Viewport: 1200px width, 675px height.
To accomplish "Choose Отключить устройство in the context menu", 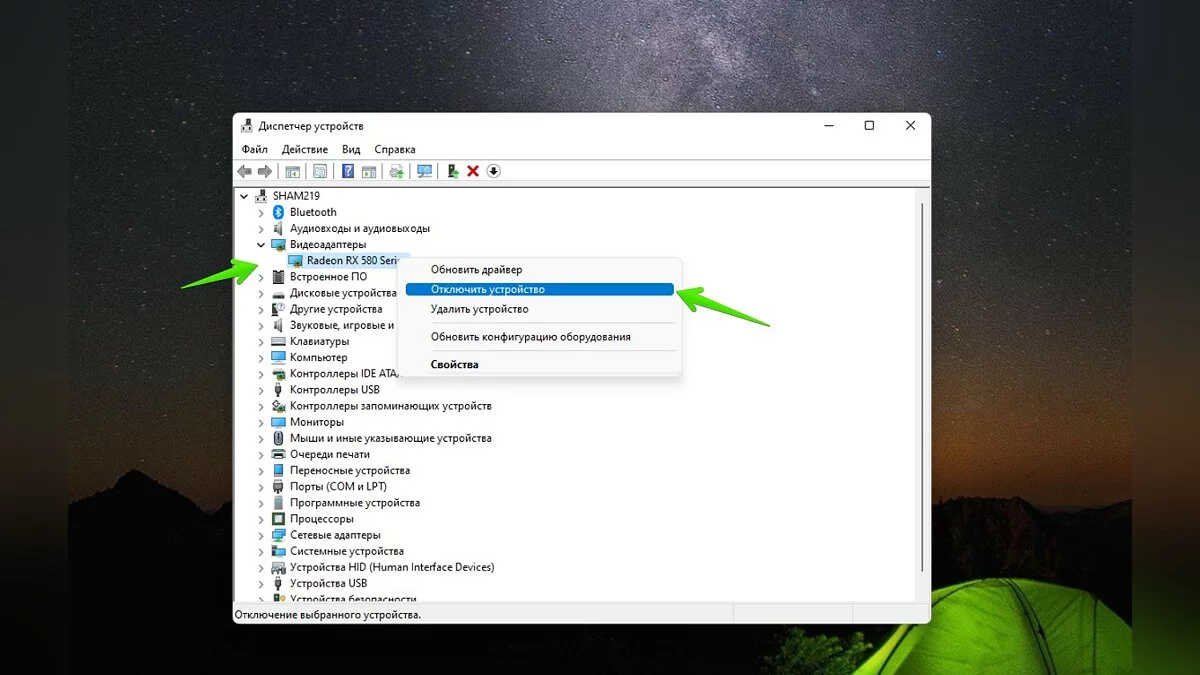I will [x=488, y=289].
